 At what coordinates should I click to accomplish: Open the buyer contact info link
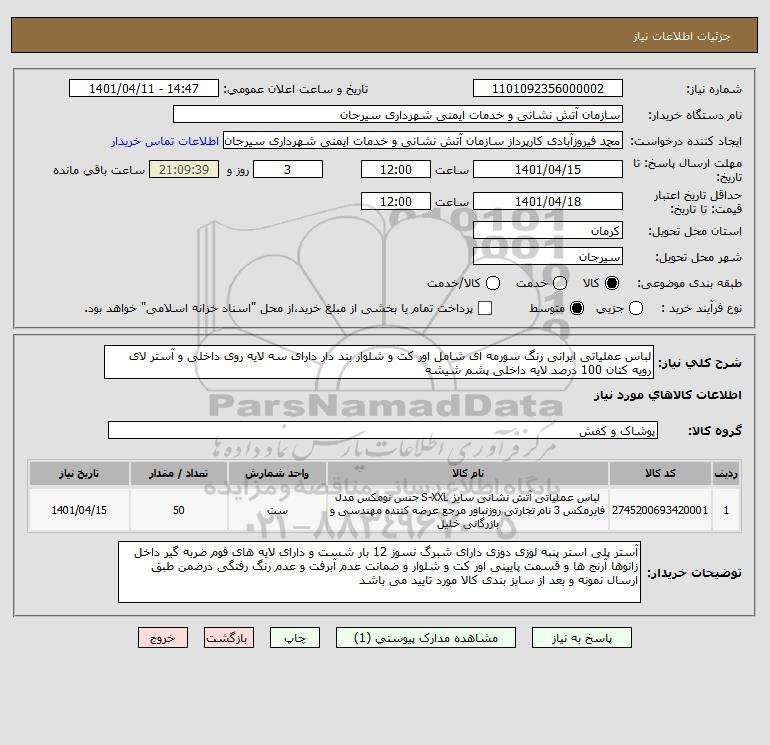(x=165, y=141)
